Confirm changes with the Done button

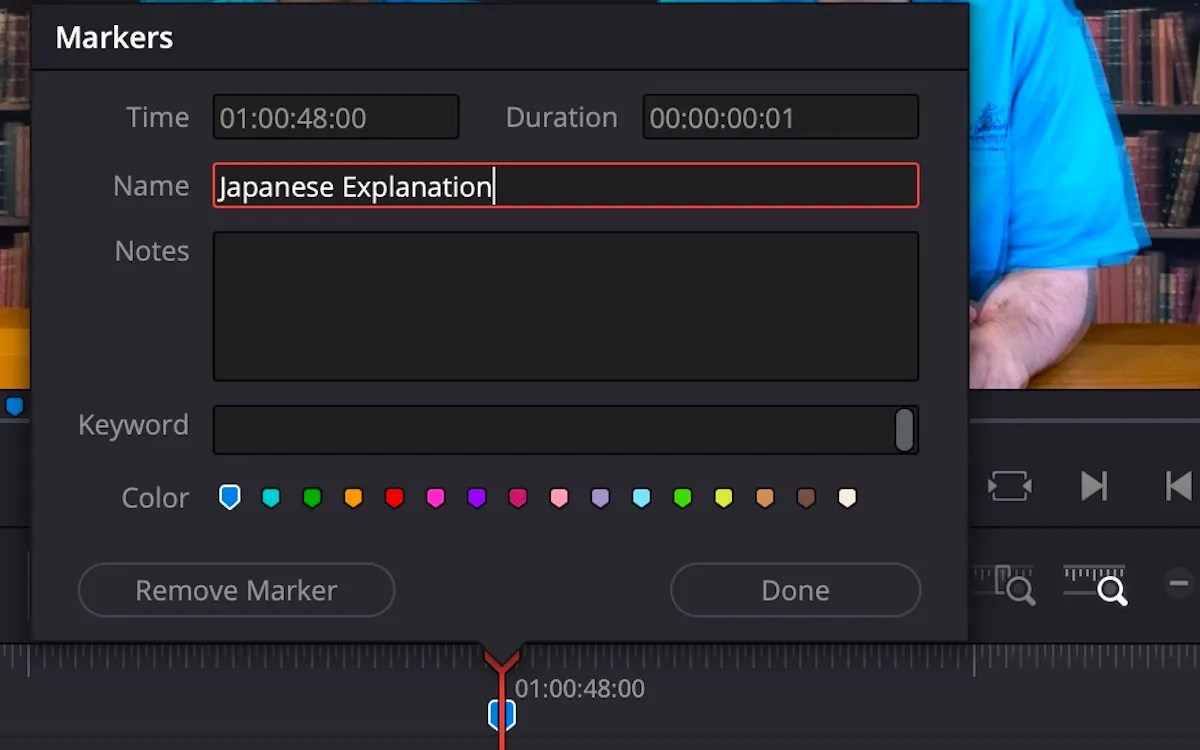(x=795, y=590)
